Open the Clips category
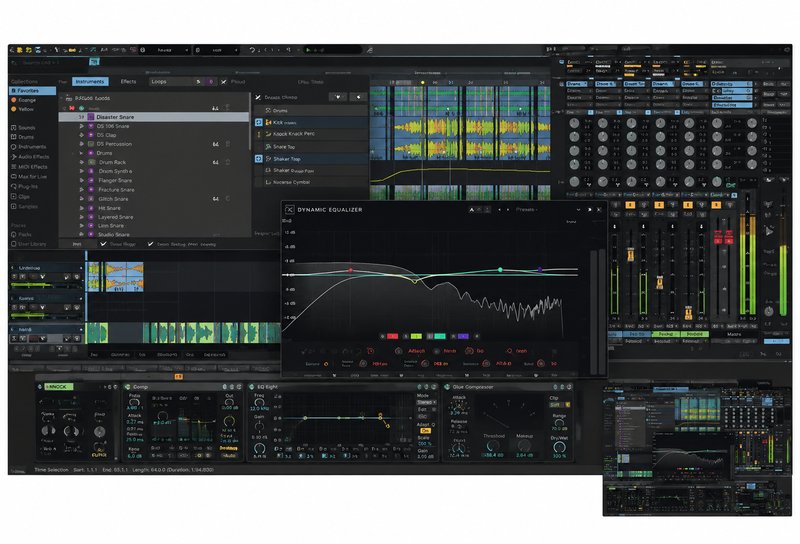Screen dimensions: 800x544 click(x=20, y=196)
